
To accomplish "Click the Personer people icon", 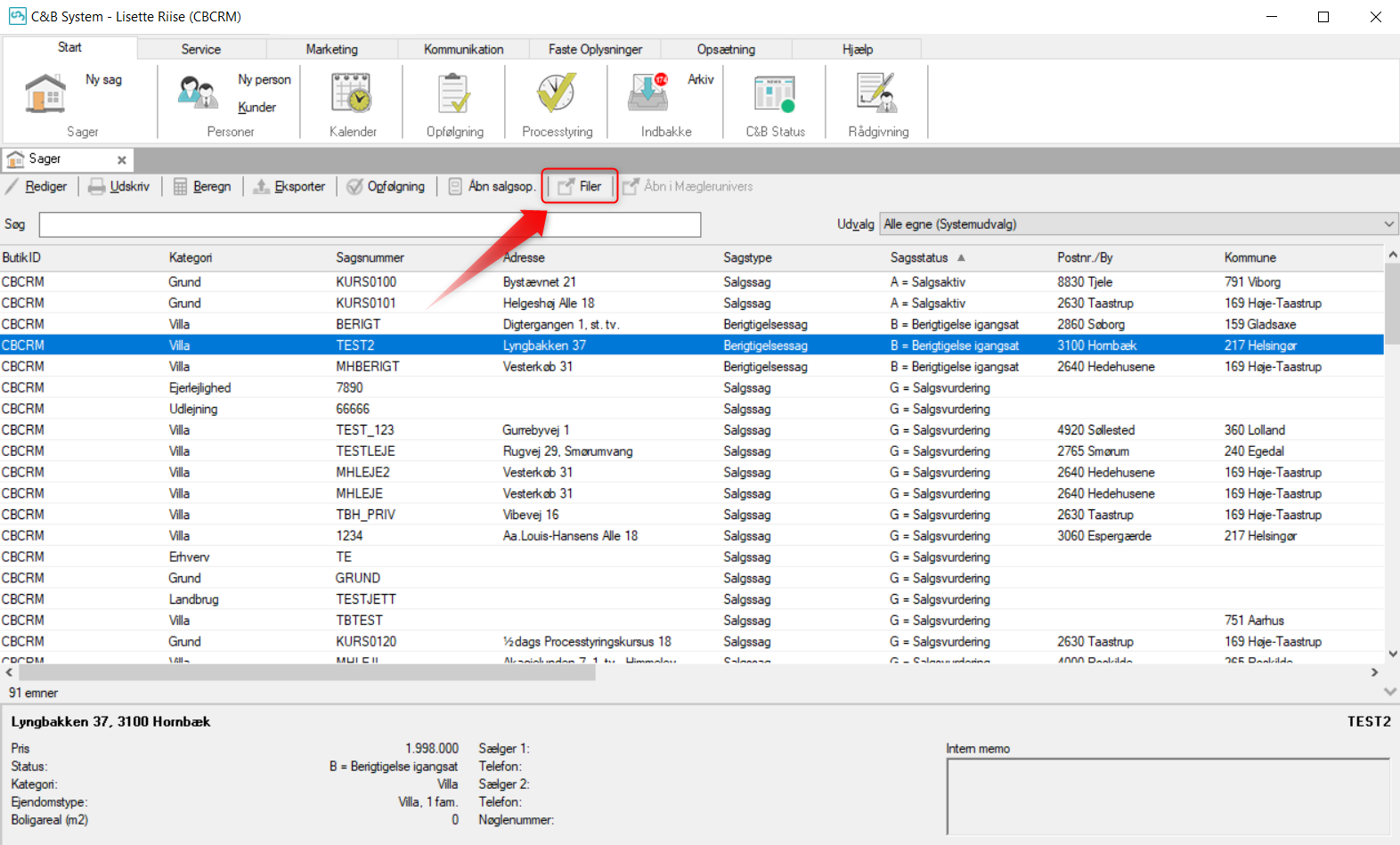I will [x=197, y=93].
